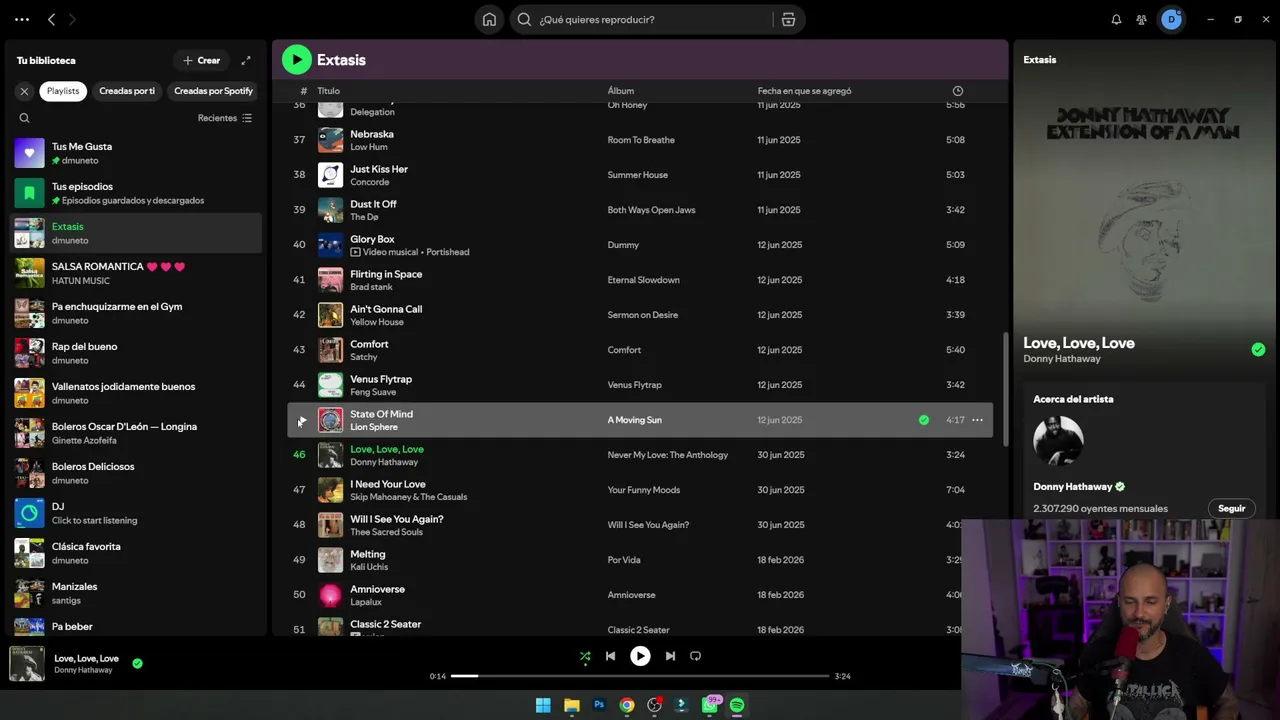Follow Donny Hathaway with Seguir button

1231,508
